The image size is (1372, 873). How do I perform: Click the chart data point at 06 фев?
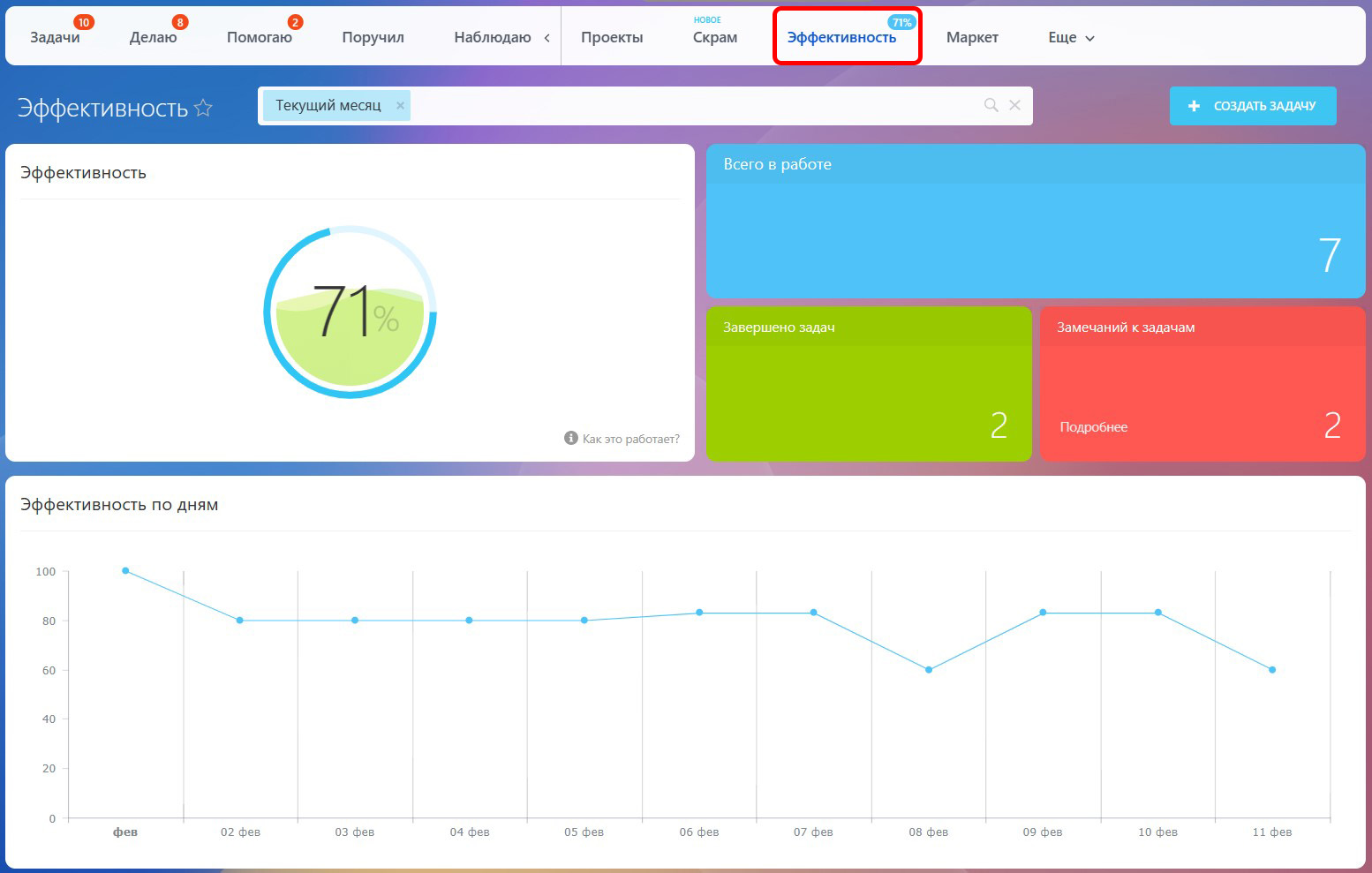click(699, 613)
